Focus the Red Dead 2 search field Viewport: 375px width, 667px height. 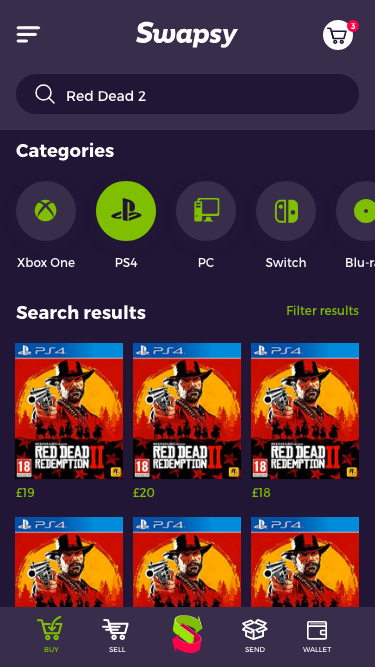(x=188, y=94)
